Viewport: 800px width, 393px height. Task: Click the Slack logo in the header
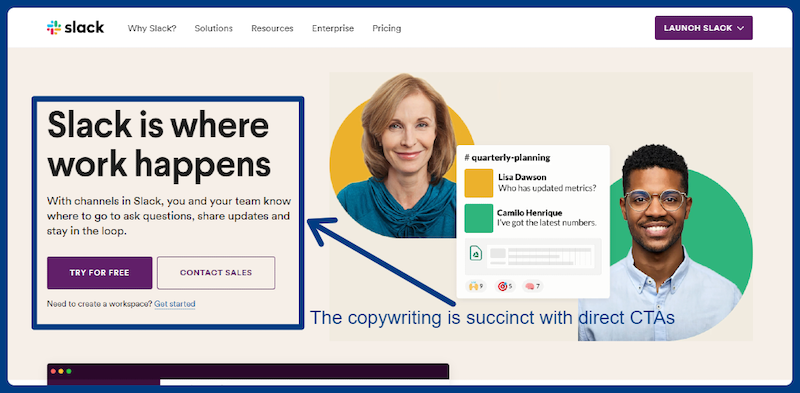(x=75, y=28)
